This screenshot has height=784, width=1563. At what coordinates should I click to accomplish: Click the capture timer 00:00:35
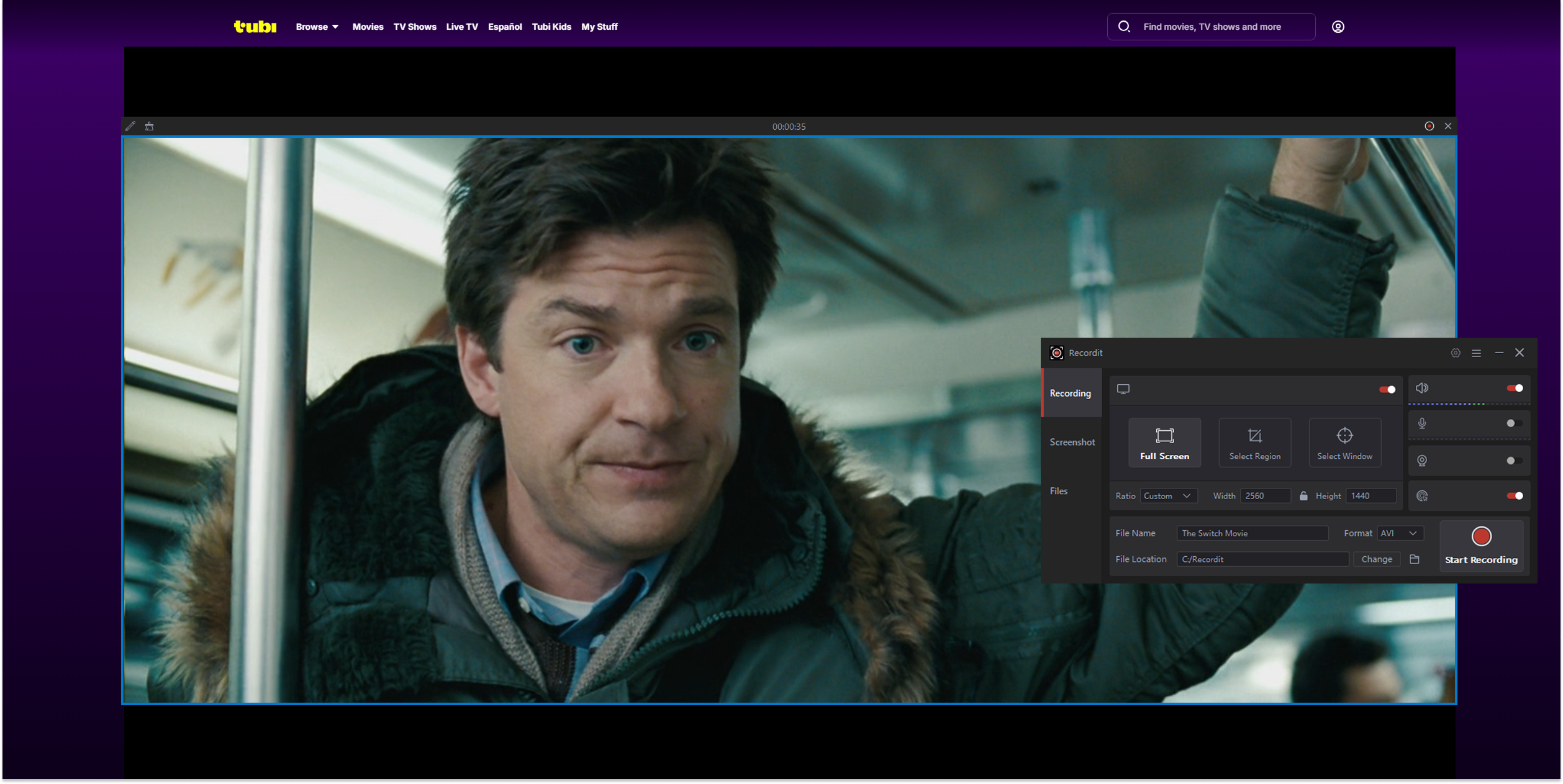[789, 127]
